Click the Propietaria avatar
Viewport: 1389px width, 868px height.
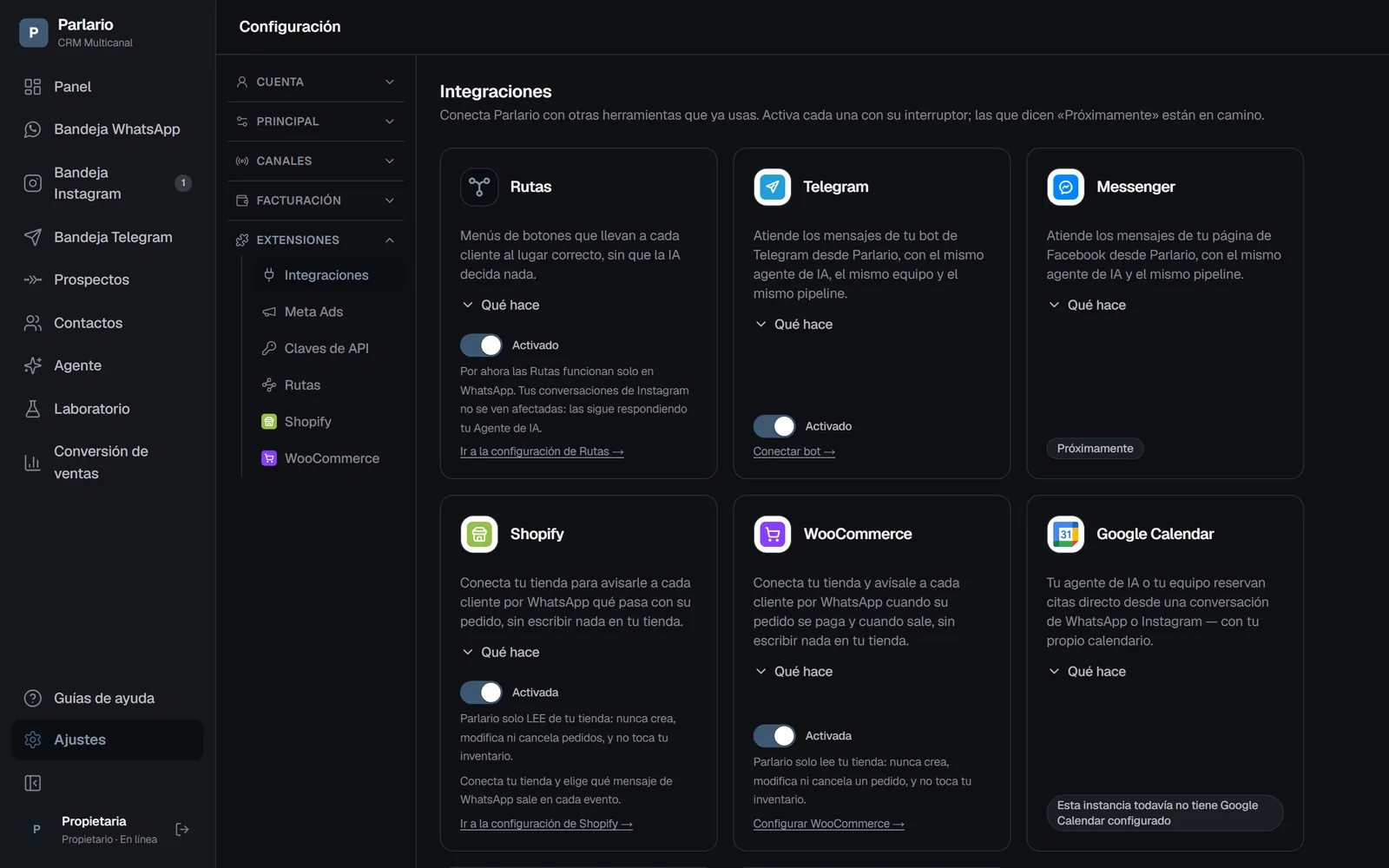[x=36, y=830]
